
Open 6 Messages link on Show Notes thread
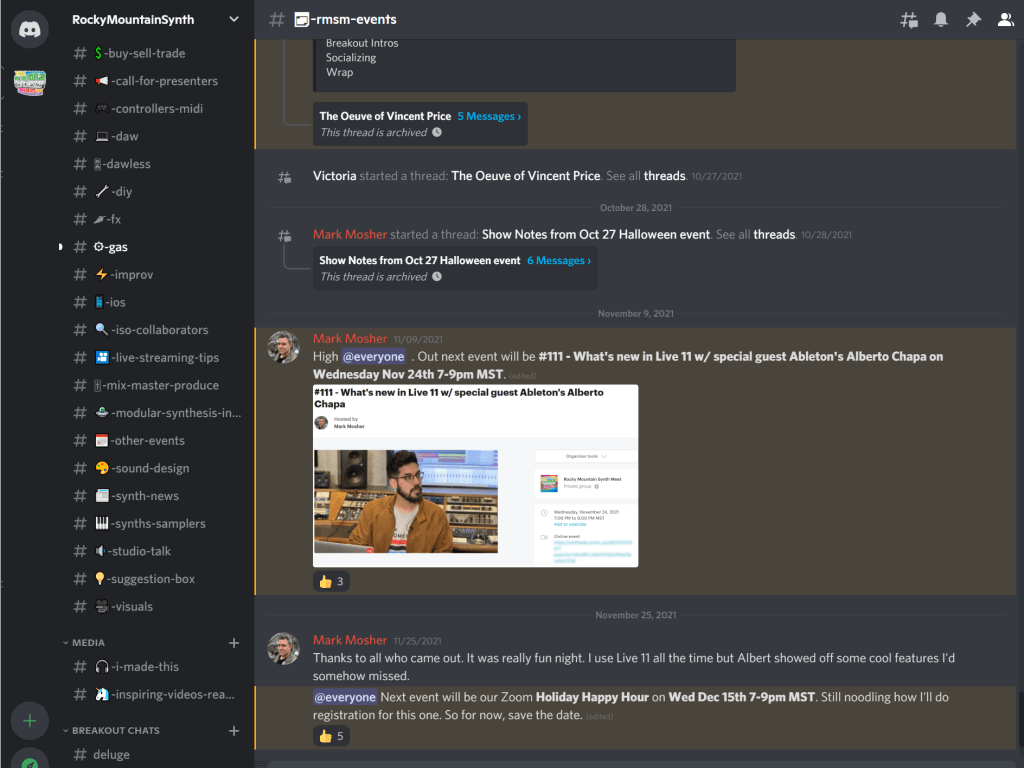point(559,260)
